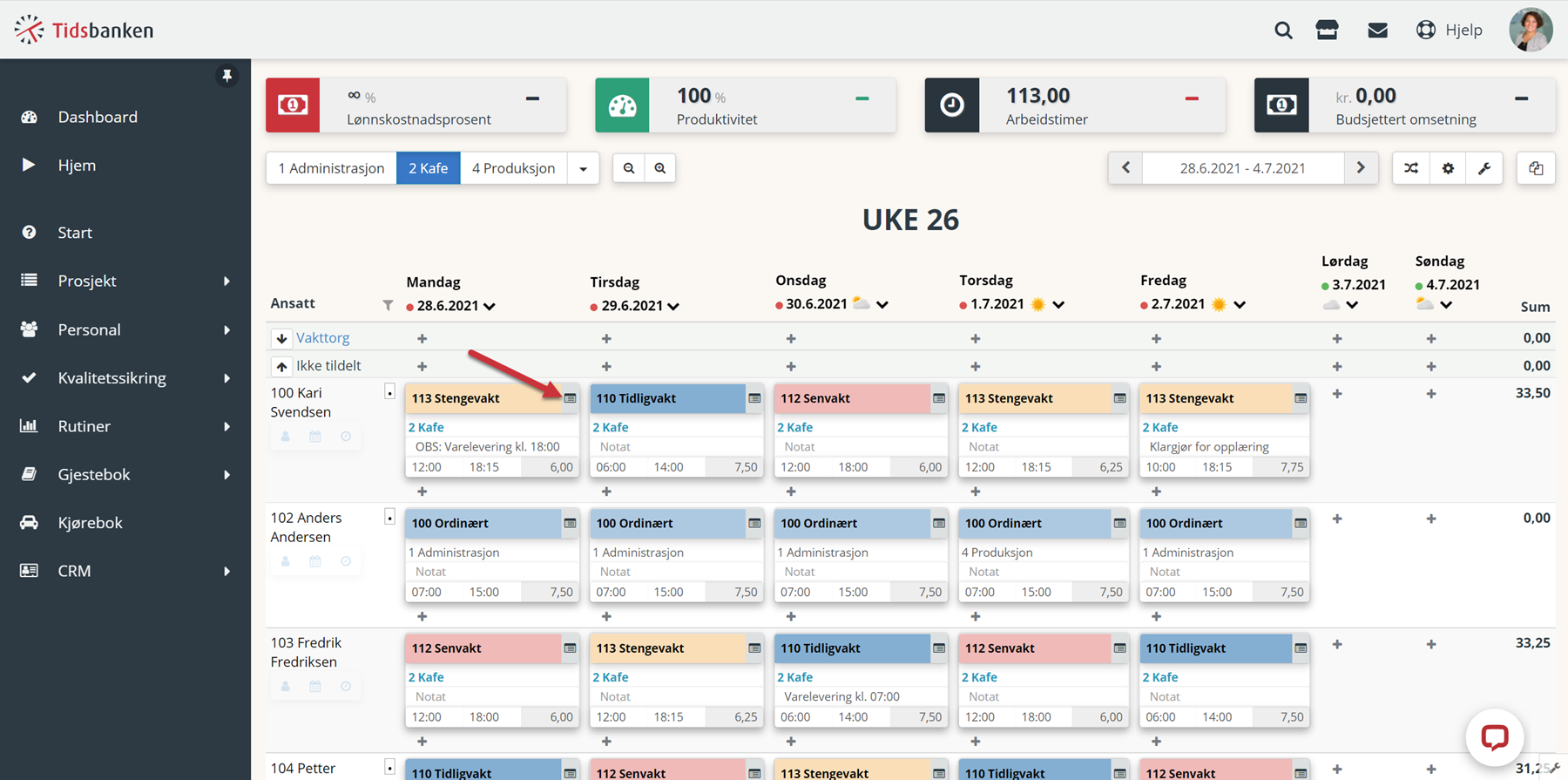Click the date range 28.6.2021 - 4.7.2021 field
The height and width of the screenshot is (780, 1568).
tap(1243, 168)
